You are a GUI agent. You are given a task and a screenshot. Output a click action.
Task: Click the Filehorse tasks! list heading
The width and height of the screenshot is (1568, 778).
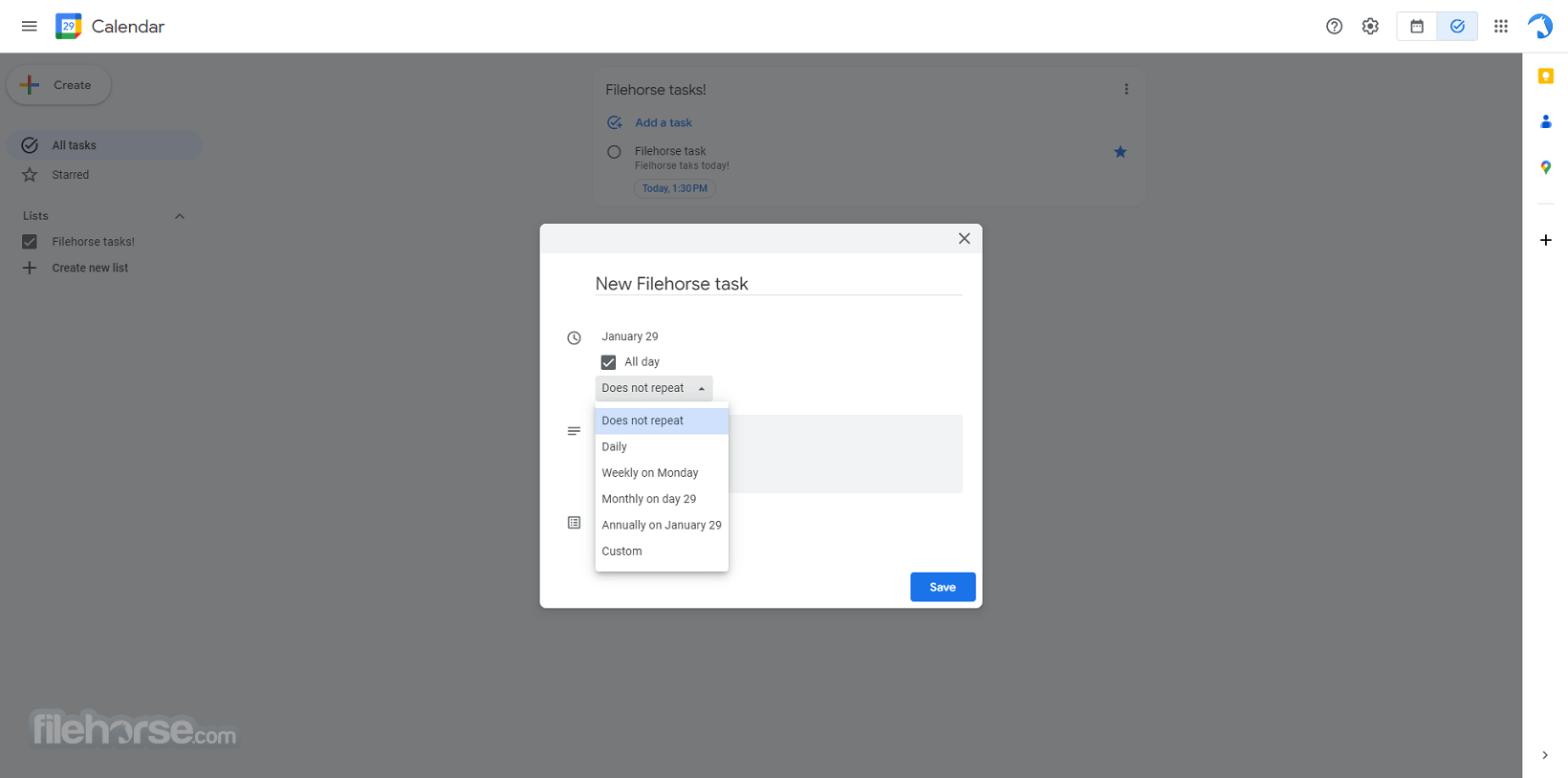[656, 90]
